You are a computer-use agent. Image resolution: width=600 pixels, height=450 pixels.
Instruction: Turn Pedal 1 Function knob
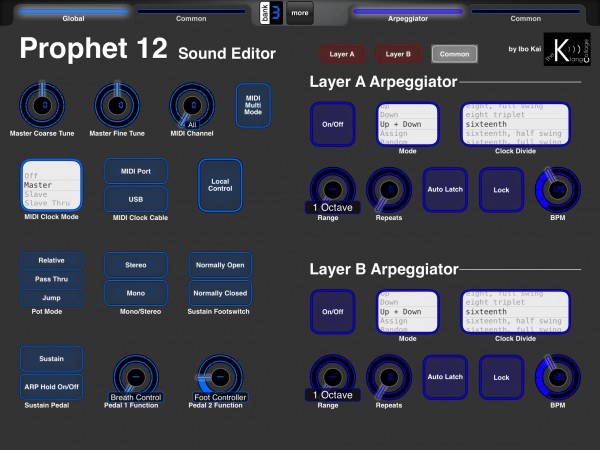coord(136,377)
